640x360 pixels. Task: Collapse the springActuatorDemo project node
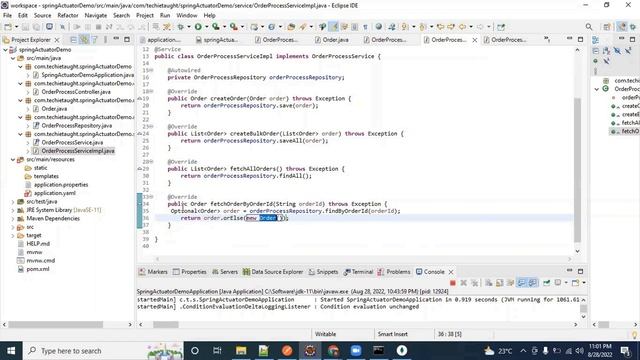6,50
